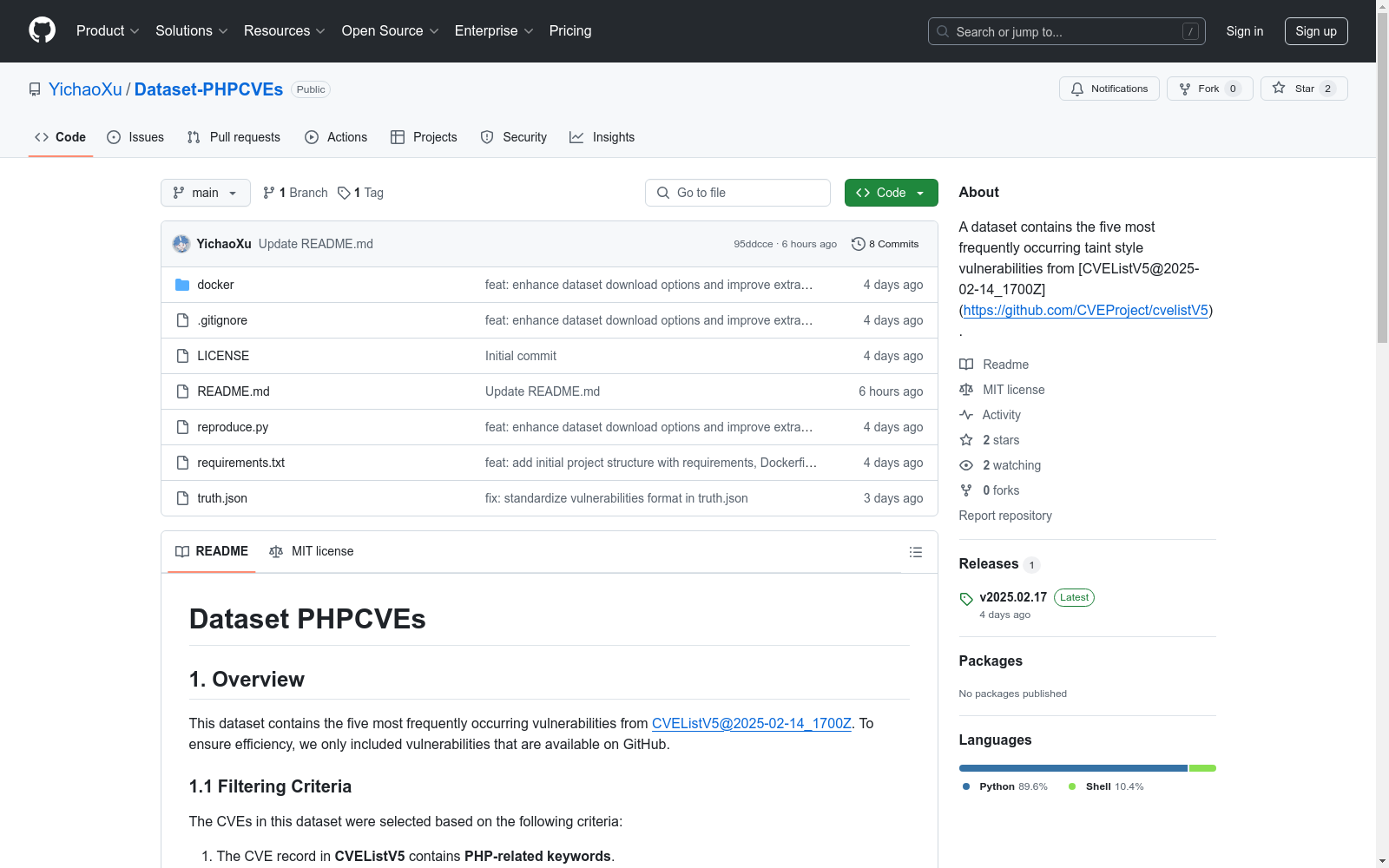Screen dimensions: 1389x868
Task: Open the Security tab
Action: (514, 137)
